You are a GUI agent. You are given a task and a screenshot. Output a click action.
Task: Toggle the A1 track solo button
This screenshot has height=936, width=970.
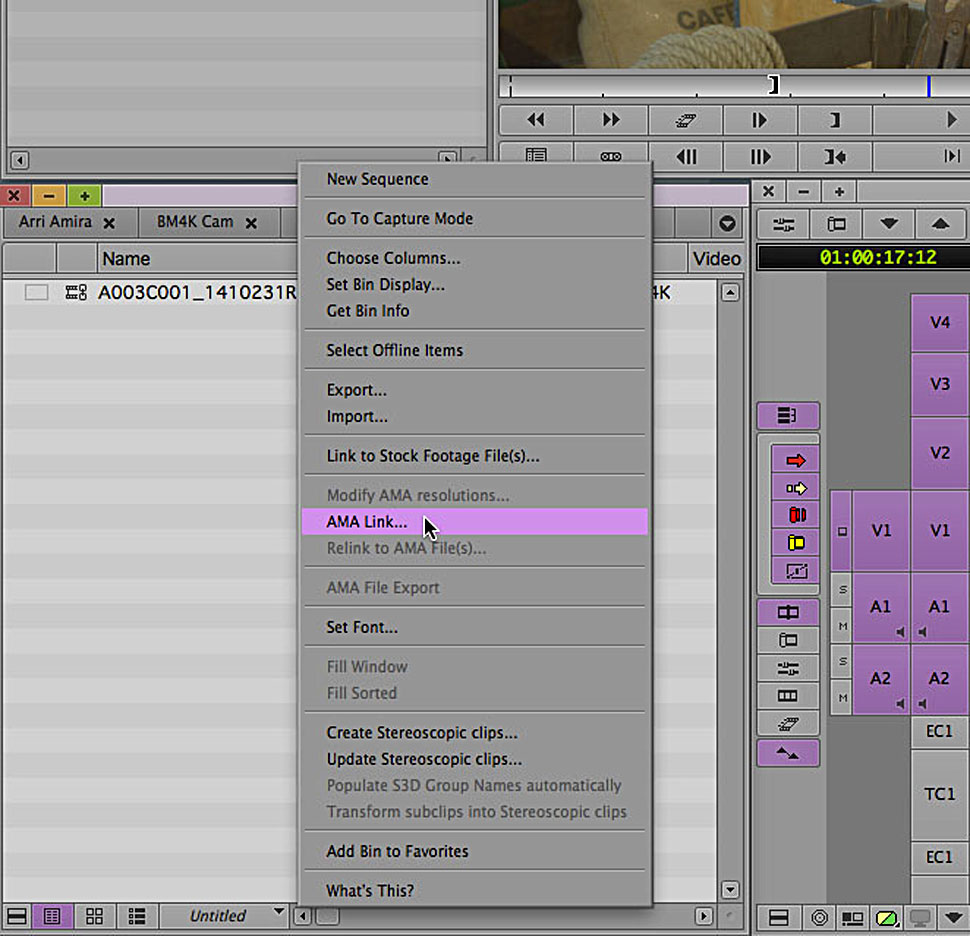pos(842,590)
